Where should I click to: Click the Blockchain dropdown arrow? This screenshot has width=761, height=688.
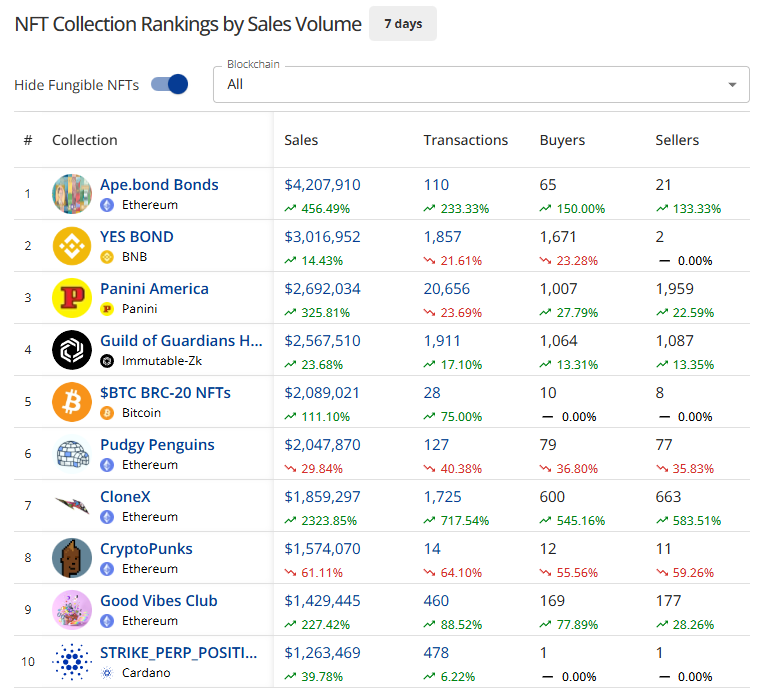[x=733, y=85]
